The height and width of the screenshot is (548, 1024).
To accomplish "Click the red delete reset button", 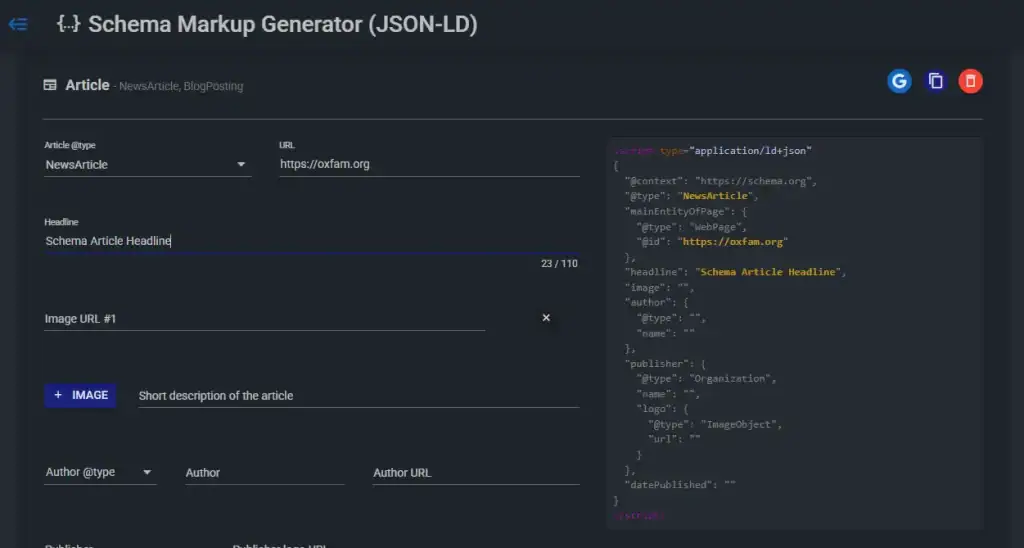I will 970,81.
